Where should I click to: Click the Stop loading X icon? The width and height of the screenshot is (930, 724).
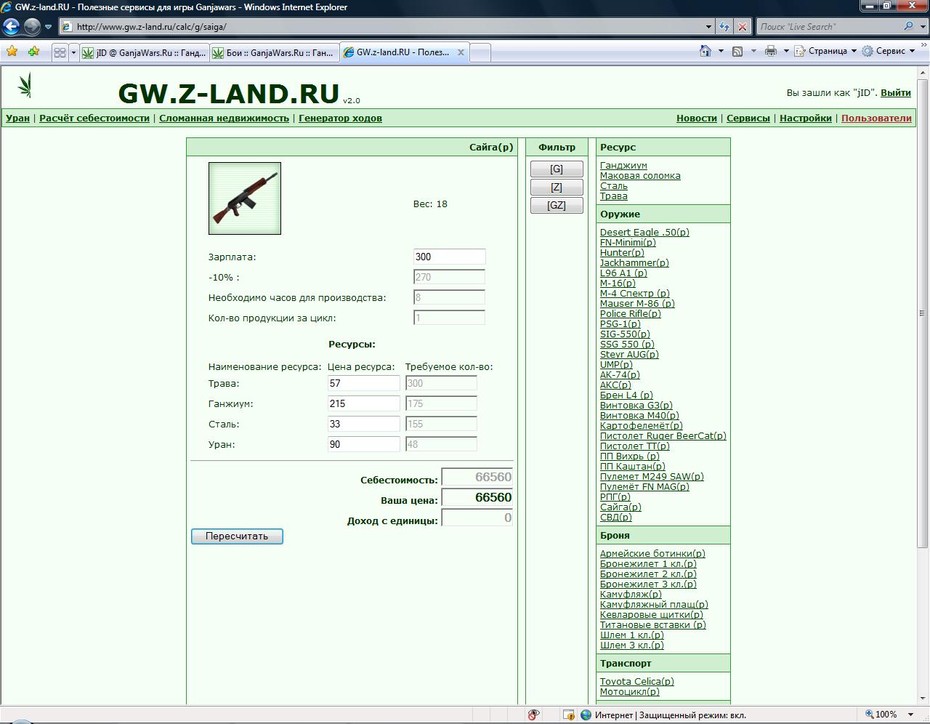pyautogui.click(x=743, y=27)
